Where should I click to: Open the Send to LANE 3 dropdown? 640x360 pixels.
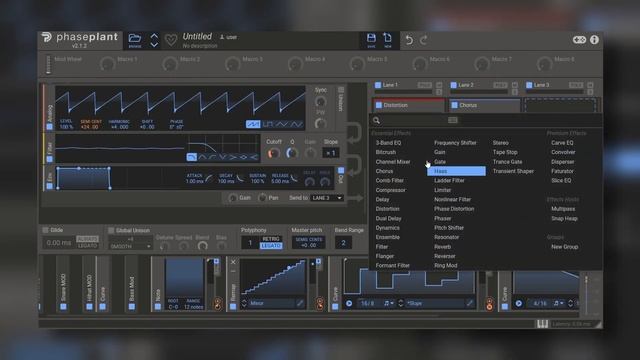coord(327,198)
